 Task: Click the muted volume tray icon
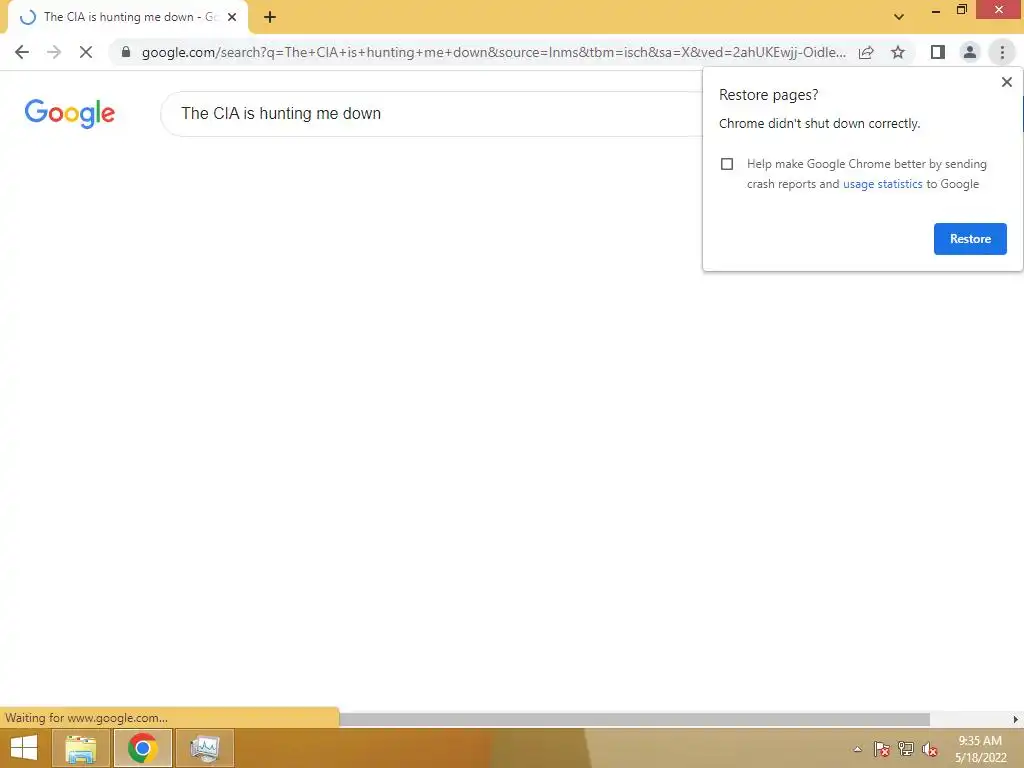(930, 749)
